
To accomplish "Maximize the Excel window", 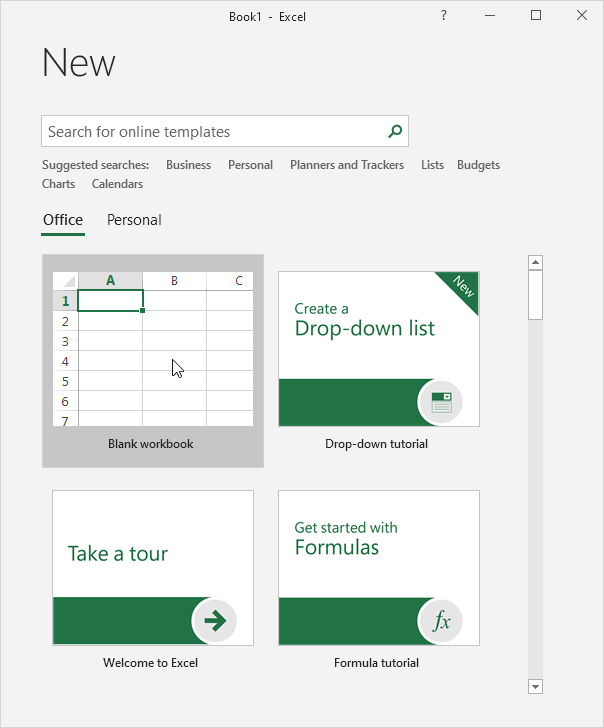I will click(x=536, y=16).
